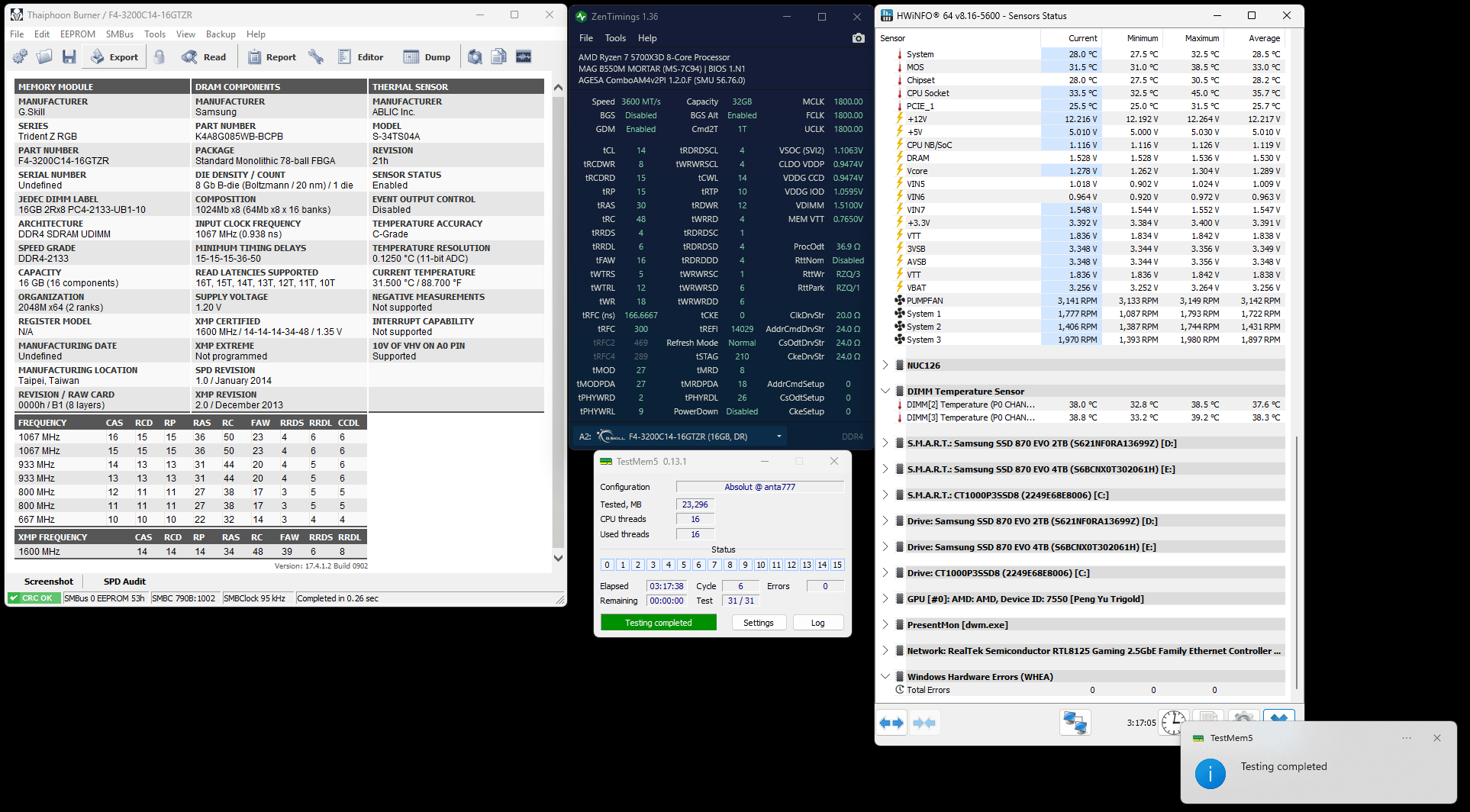Click the Read SPD toolbar button
The image size is (1470, 812).
[204, 57]
